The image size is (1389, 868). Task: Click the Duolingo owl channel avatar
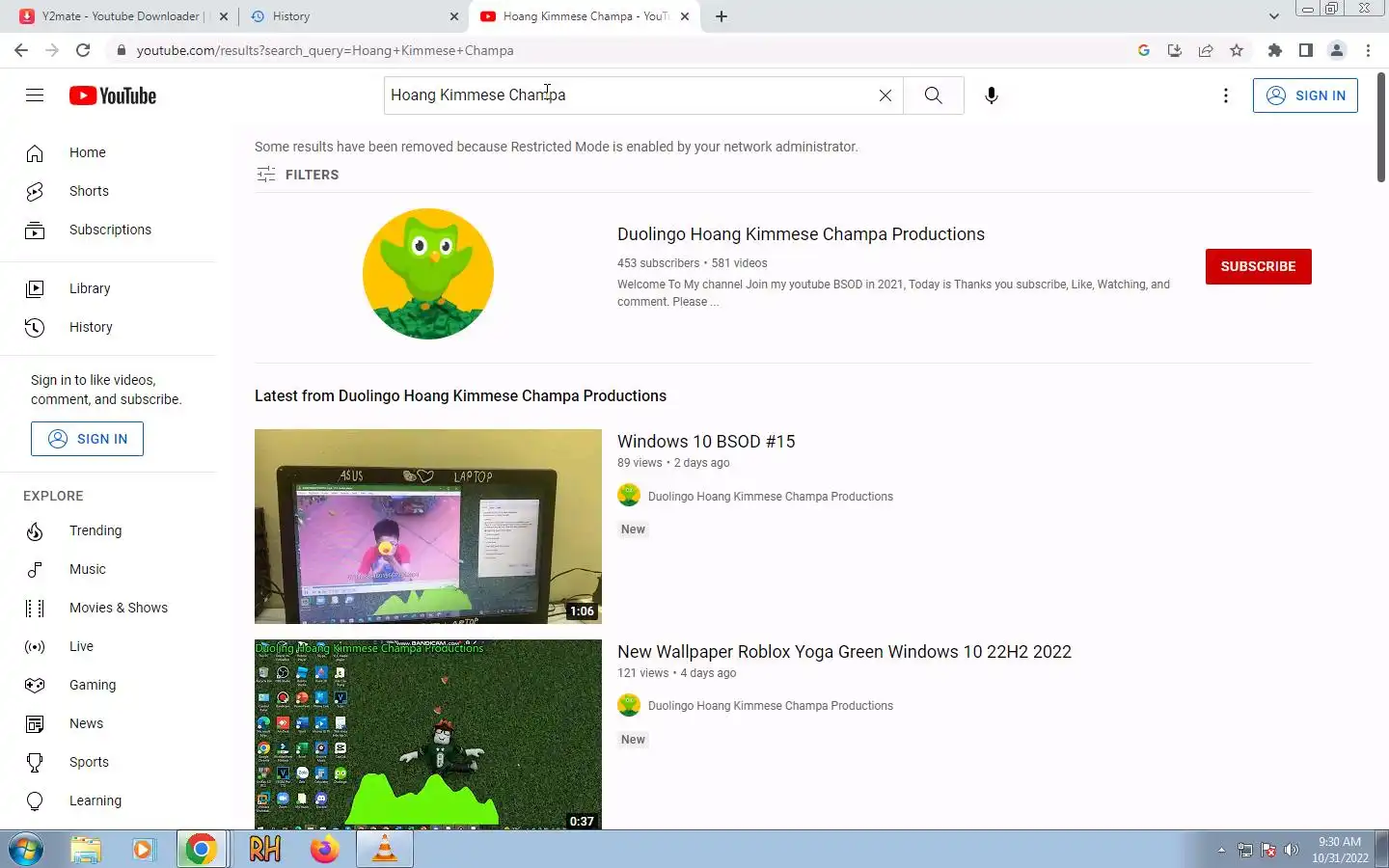click(x=428, y=274)
